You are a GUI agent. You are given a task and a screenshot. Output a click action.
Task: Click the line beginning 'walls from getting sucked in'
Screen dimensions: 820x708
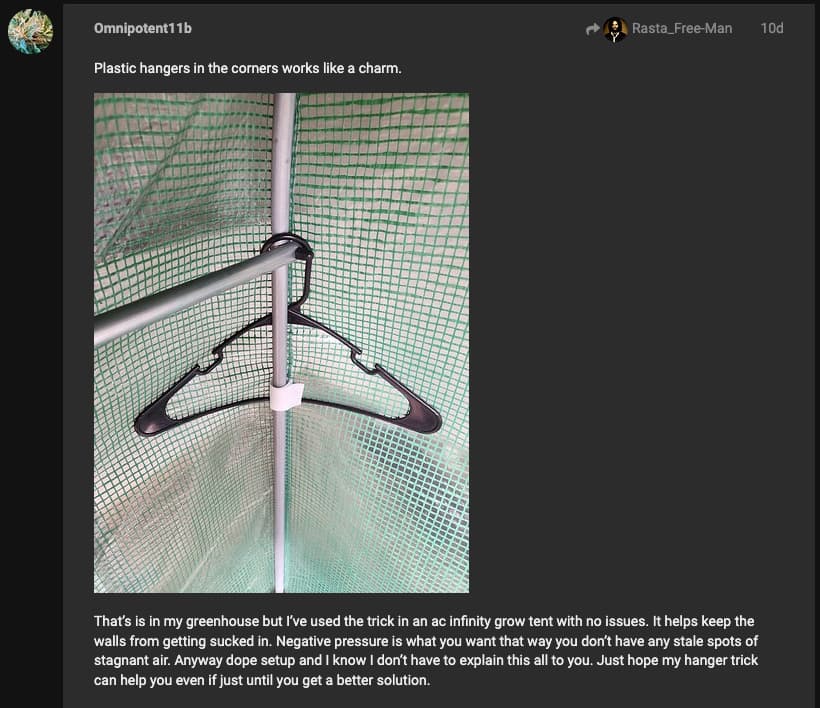(x=426, y=641)
